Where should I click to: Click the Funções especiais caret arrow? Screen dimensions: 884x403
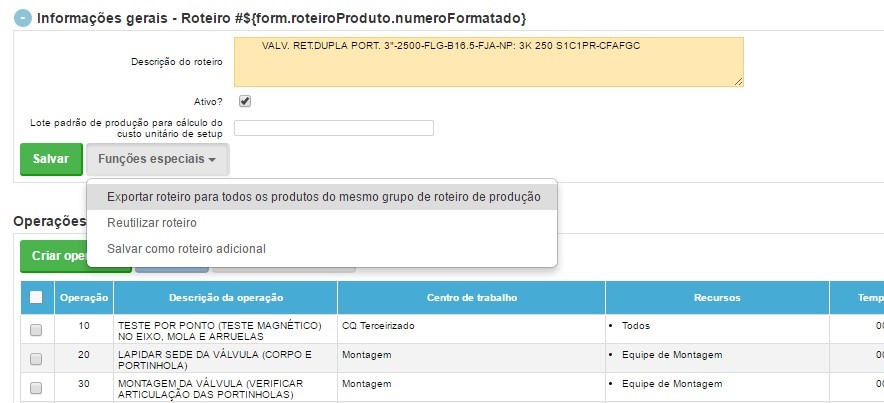point(212,160)
